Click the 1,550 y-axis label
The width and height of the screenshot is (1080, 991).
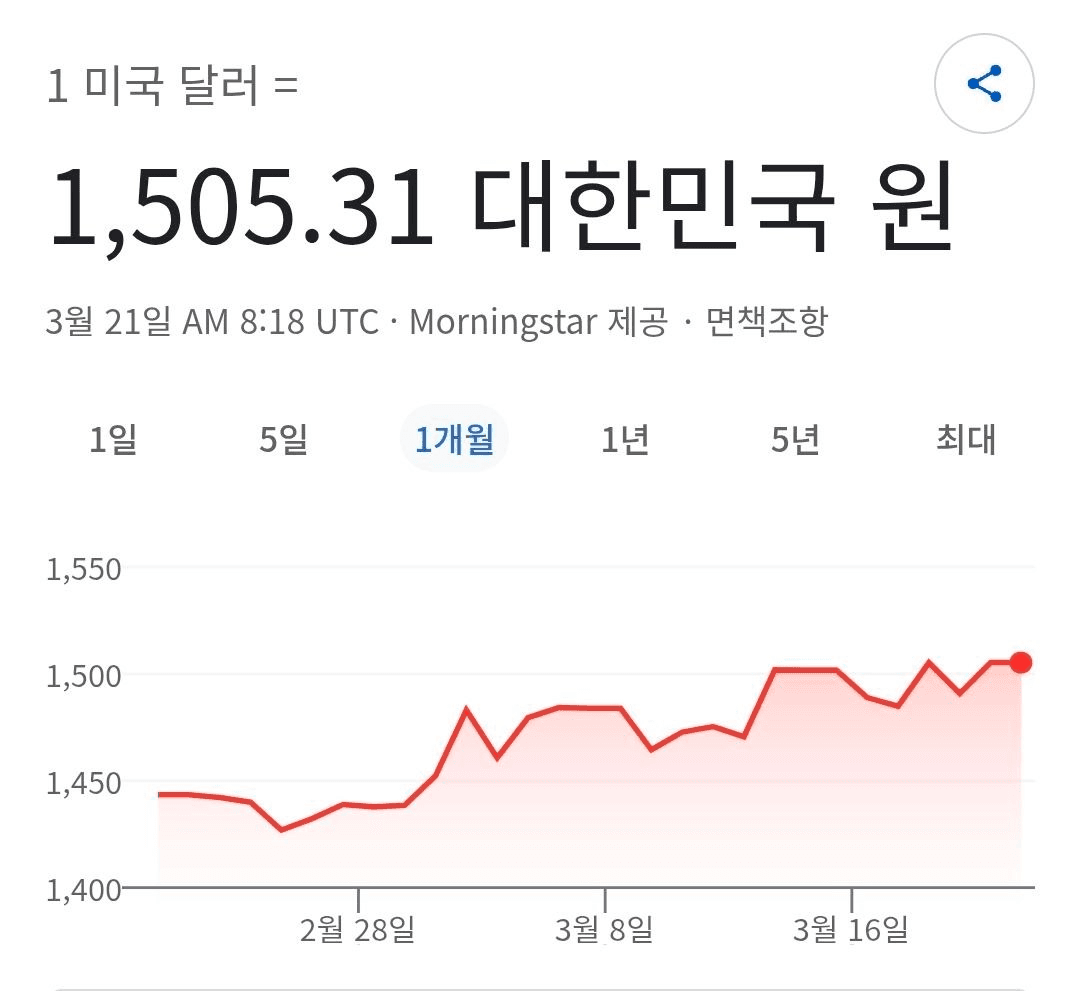(x=84, y=570)
